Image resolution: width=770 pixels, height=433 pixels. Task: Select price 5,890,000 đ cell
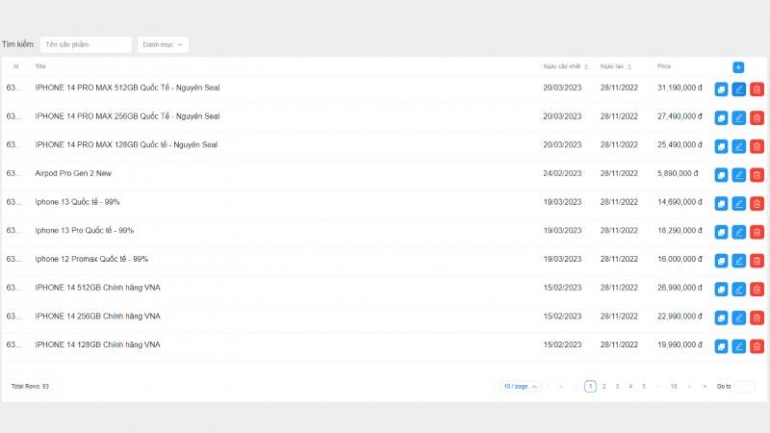click(678, 173)
